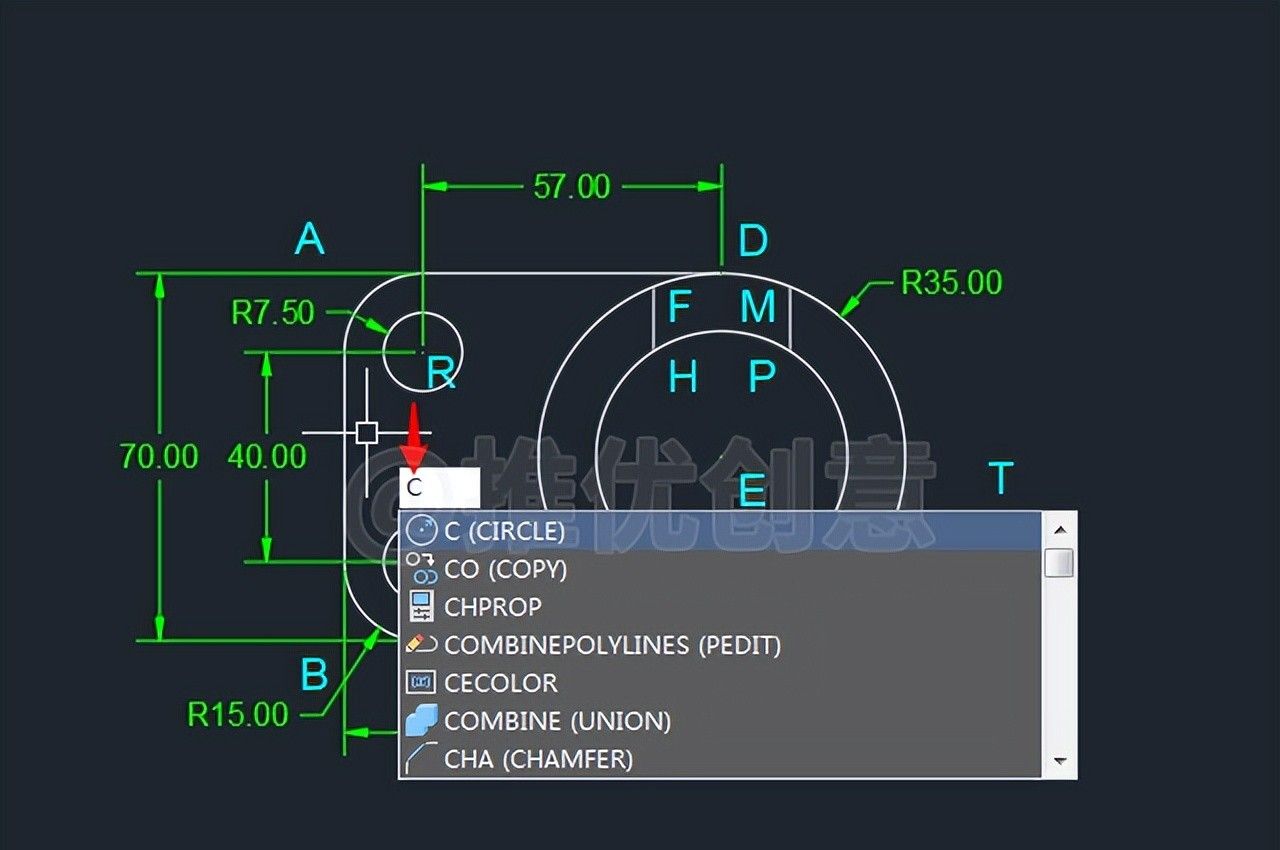Viewport: 1280px width, 850px height.
Task: Pick the 40.00 dimension text
Action: pos(267,457)
